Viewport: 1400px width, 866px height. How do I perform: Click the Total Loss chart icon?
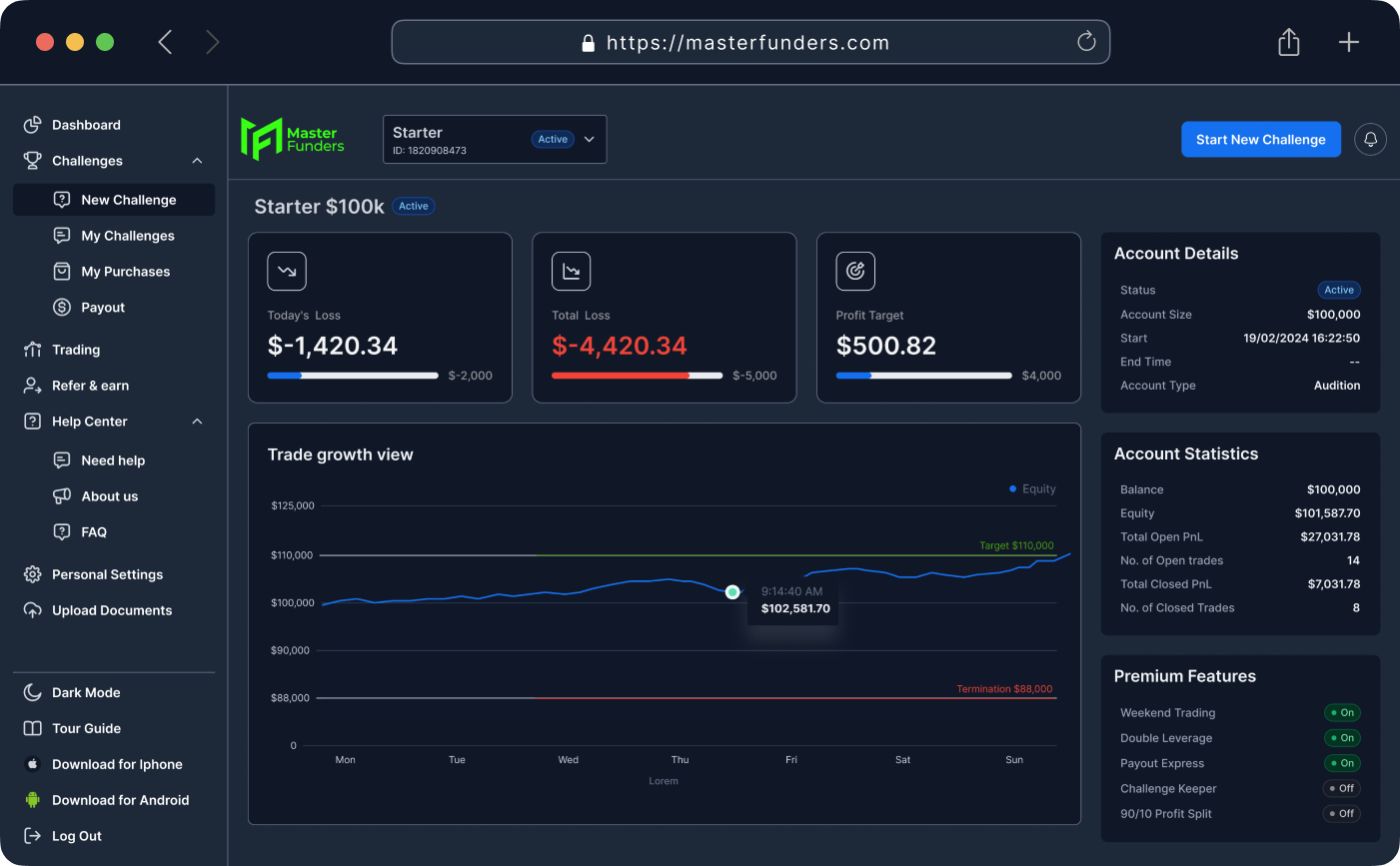click(x=571, y=272)
